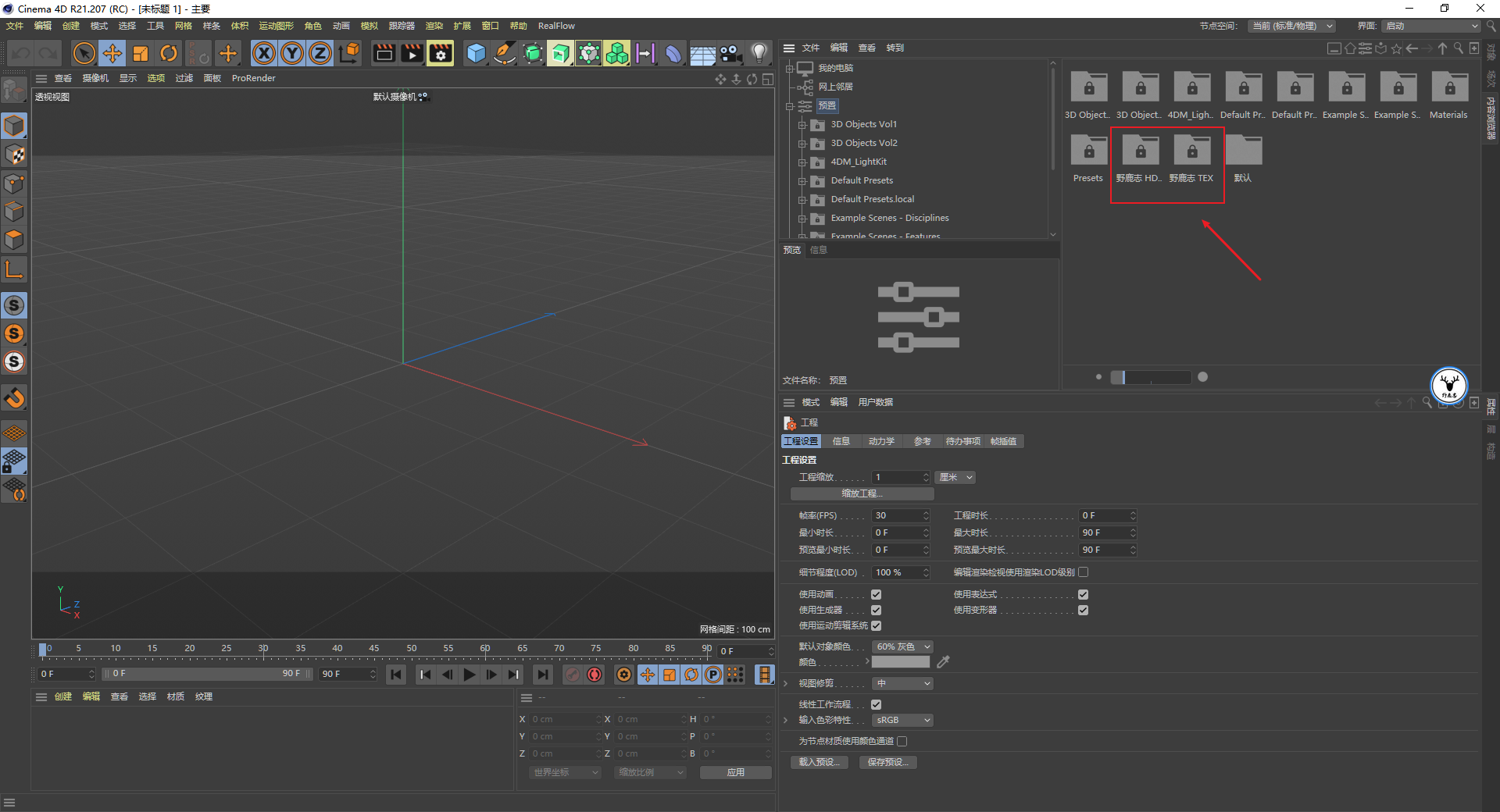
Task: Open 默认对象颜色 60% 灰色 dropdown
Action: (x=902, y=647)
